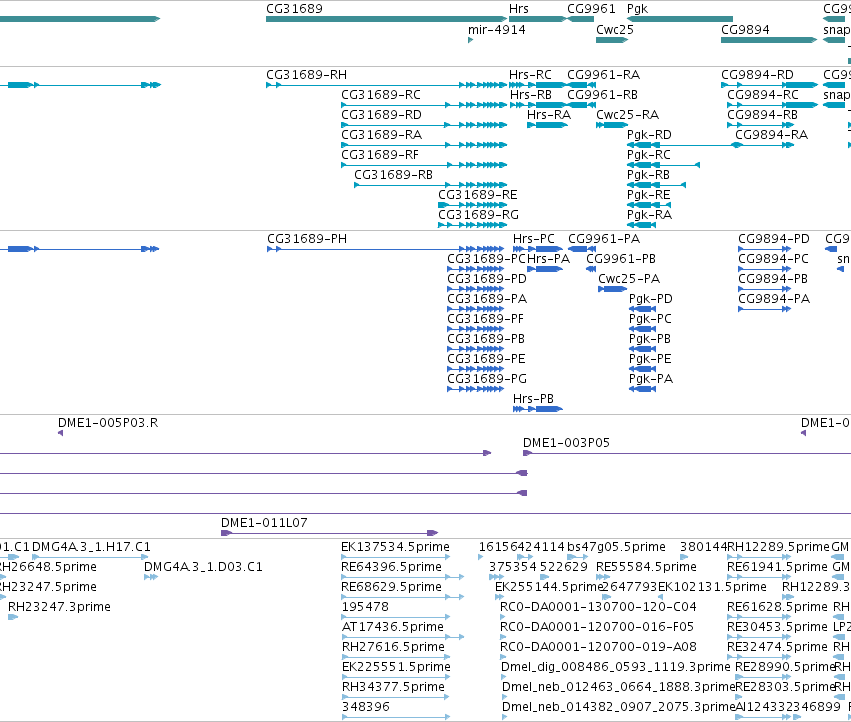
Task: Select transcript CG31689-RA
Action: [381, 135]
